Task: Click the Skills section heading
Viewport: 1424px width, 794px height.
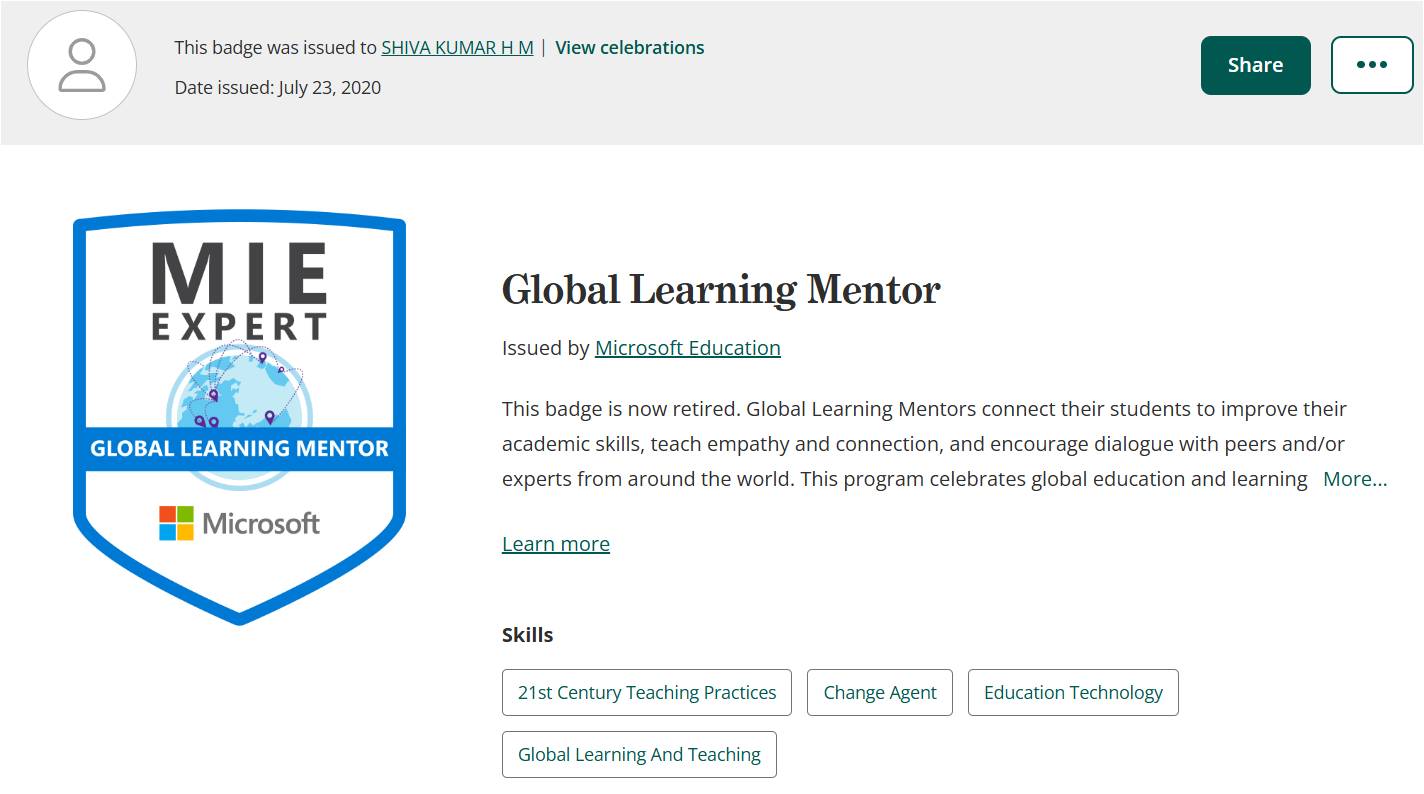Action: tap(527, 635)
